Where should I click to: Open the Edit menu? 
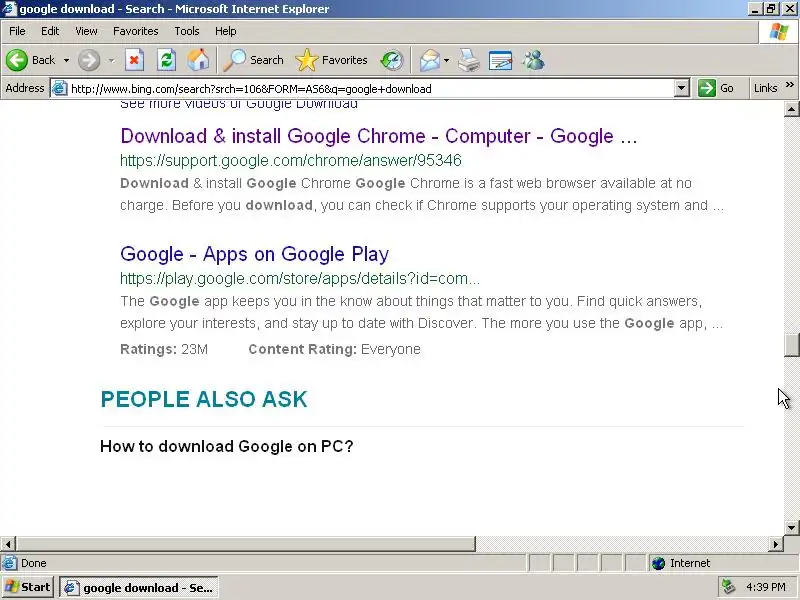(50, 31)
